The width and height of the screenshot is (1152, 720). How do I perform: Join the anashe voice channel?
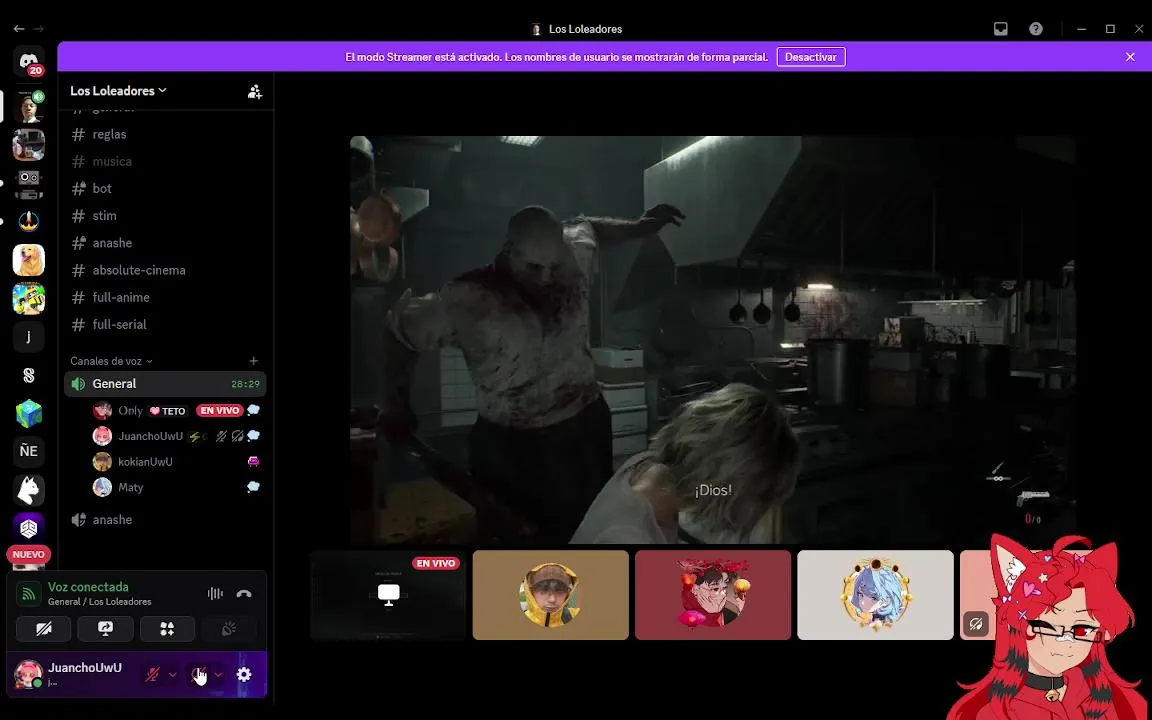pos(165,519)
